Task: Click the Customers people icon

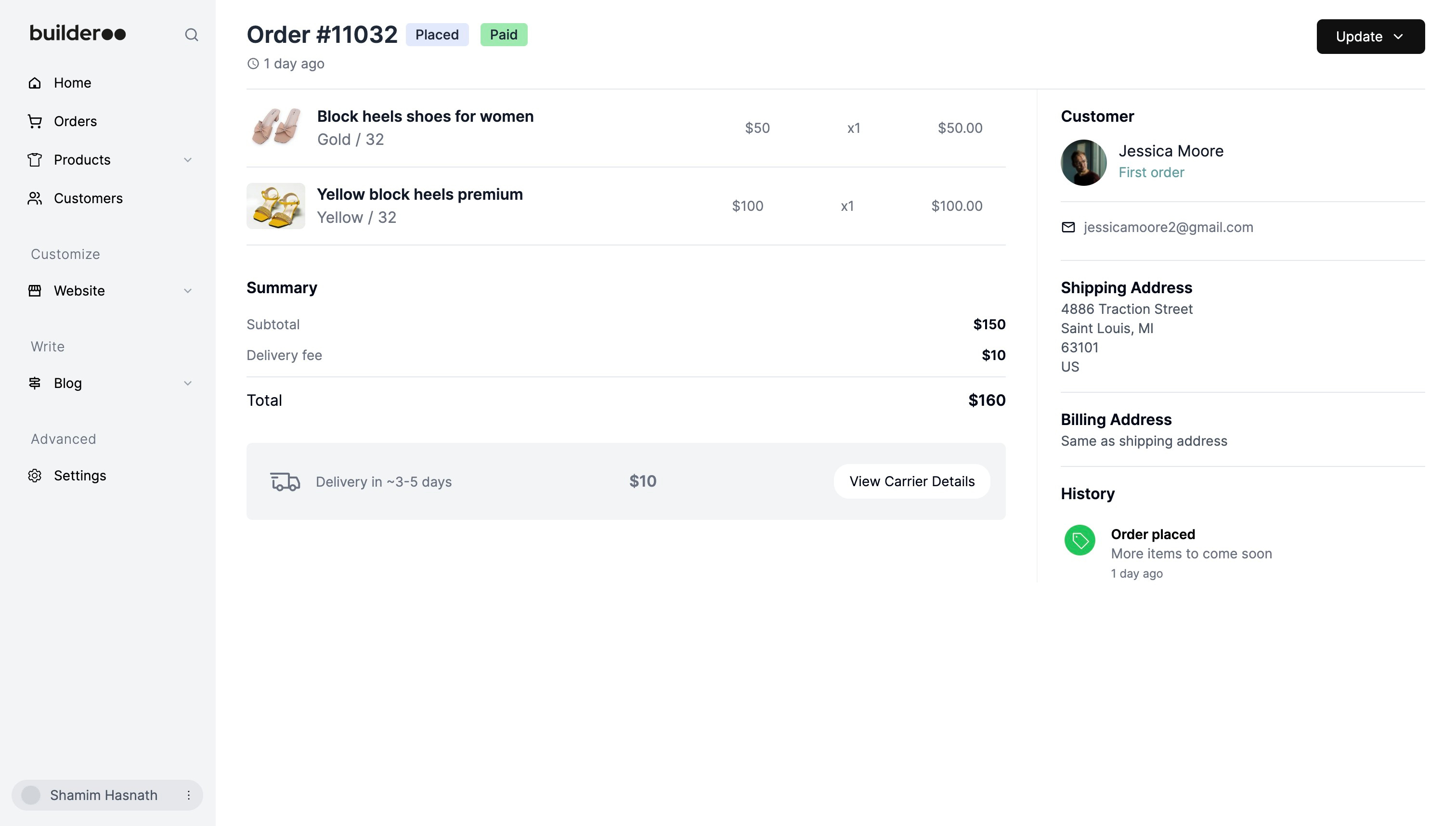Action: 35,198
